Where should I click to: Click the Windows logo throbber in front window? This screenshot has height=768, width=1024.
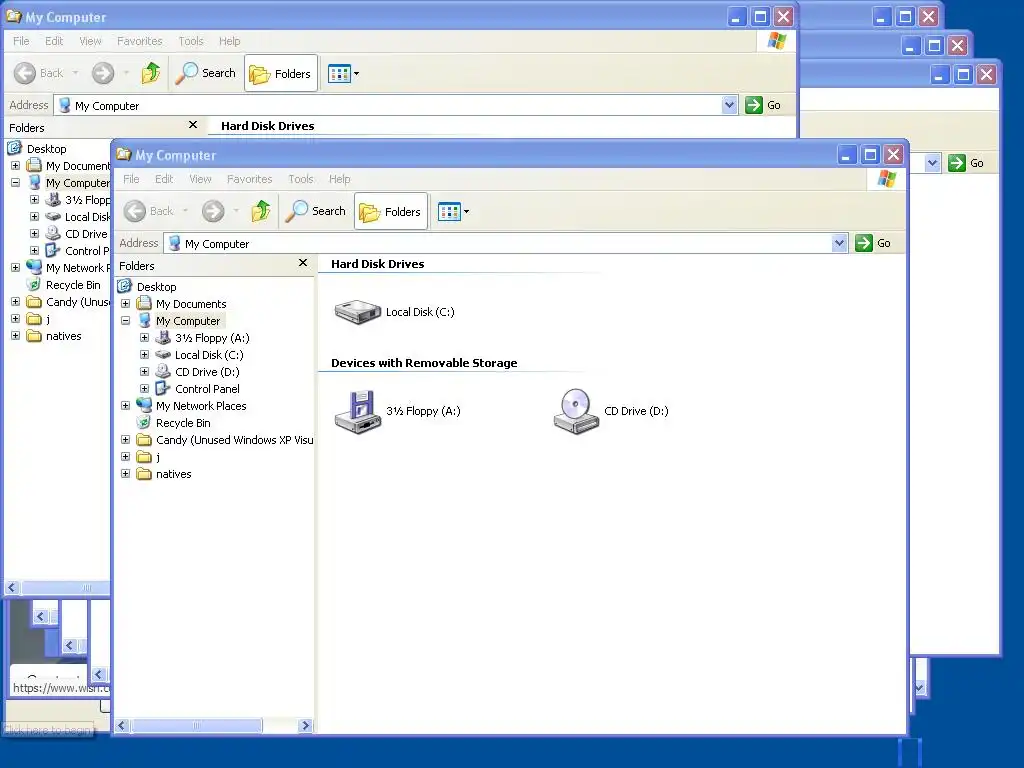click(886, 178)
